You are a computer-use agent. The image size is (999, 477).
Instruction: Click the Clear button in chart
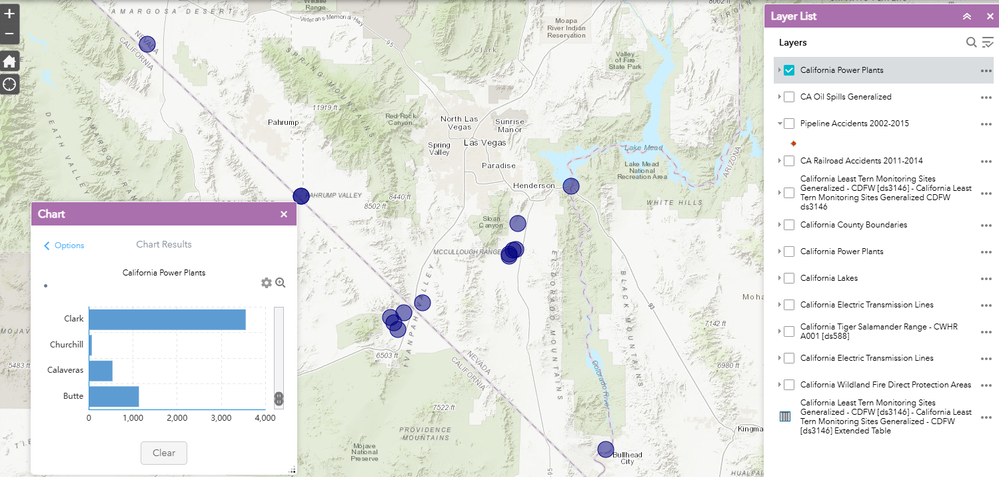[164, 453]
